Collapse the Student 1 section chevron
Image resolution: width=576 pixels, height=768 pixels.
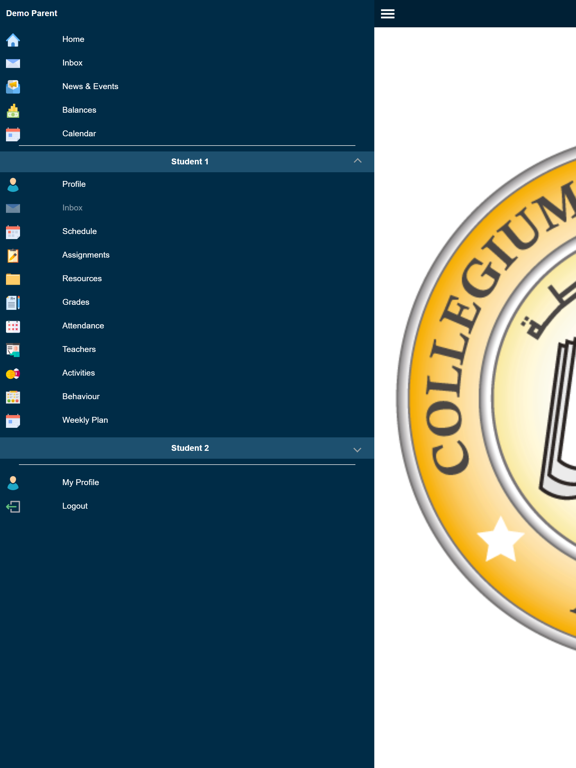pos(358,161)
